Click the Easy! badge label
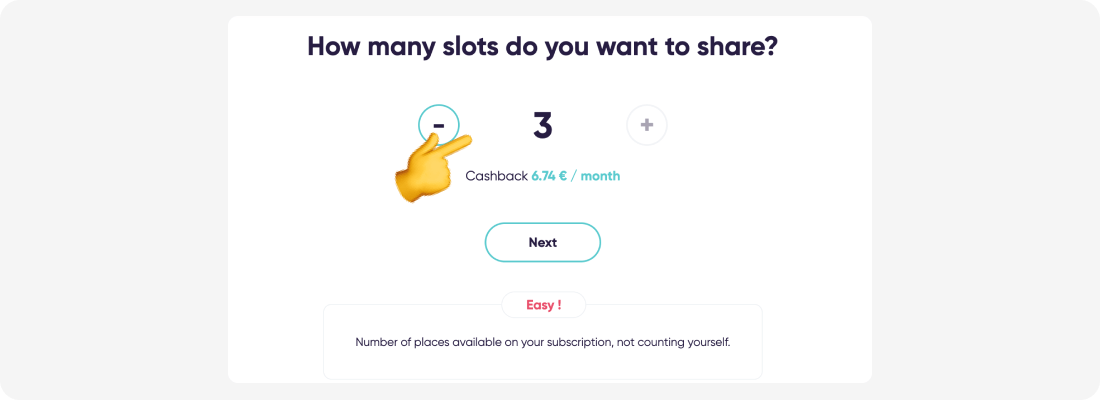This screenshot has width=1100, height=400. [544, 305]
